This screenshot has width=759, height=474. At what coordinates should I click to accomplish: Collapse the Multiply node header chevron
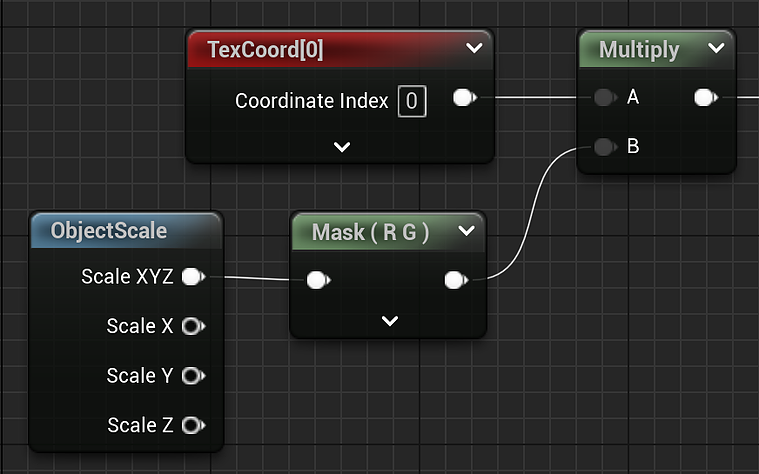[716, 48]
